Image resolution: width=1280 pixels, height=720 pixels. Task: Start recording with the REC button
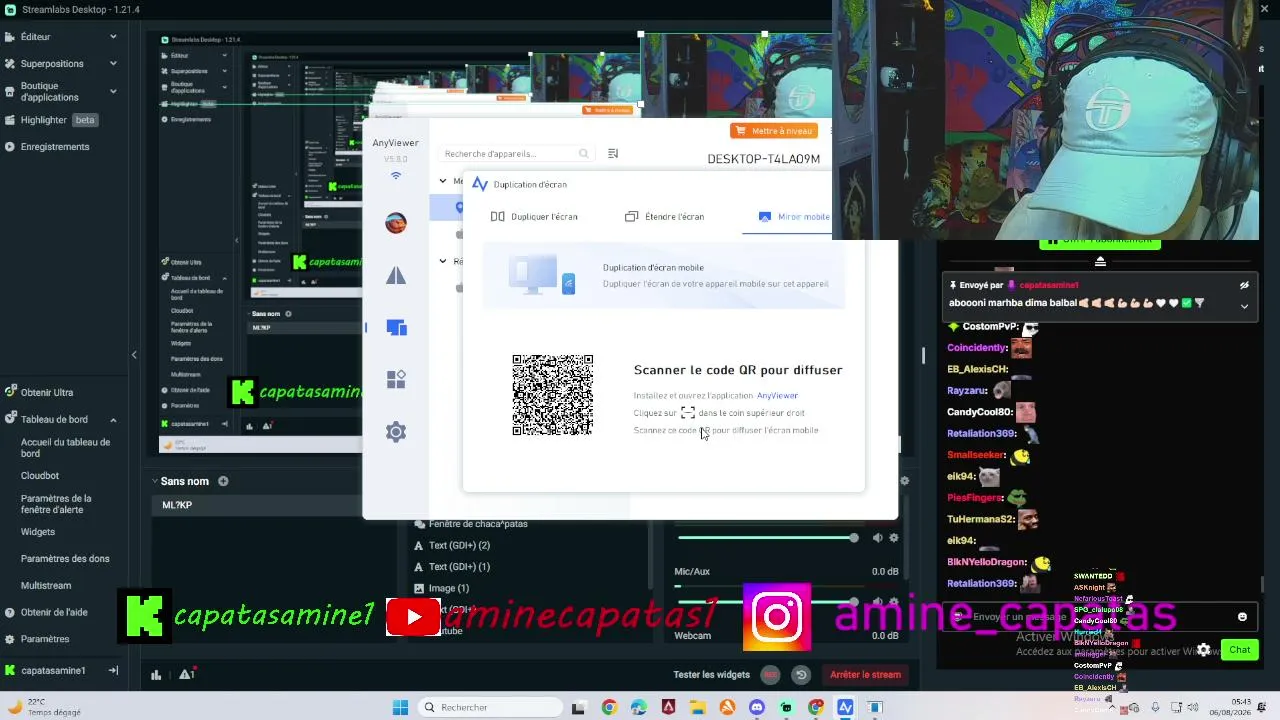770,675
